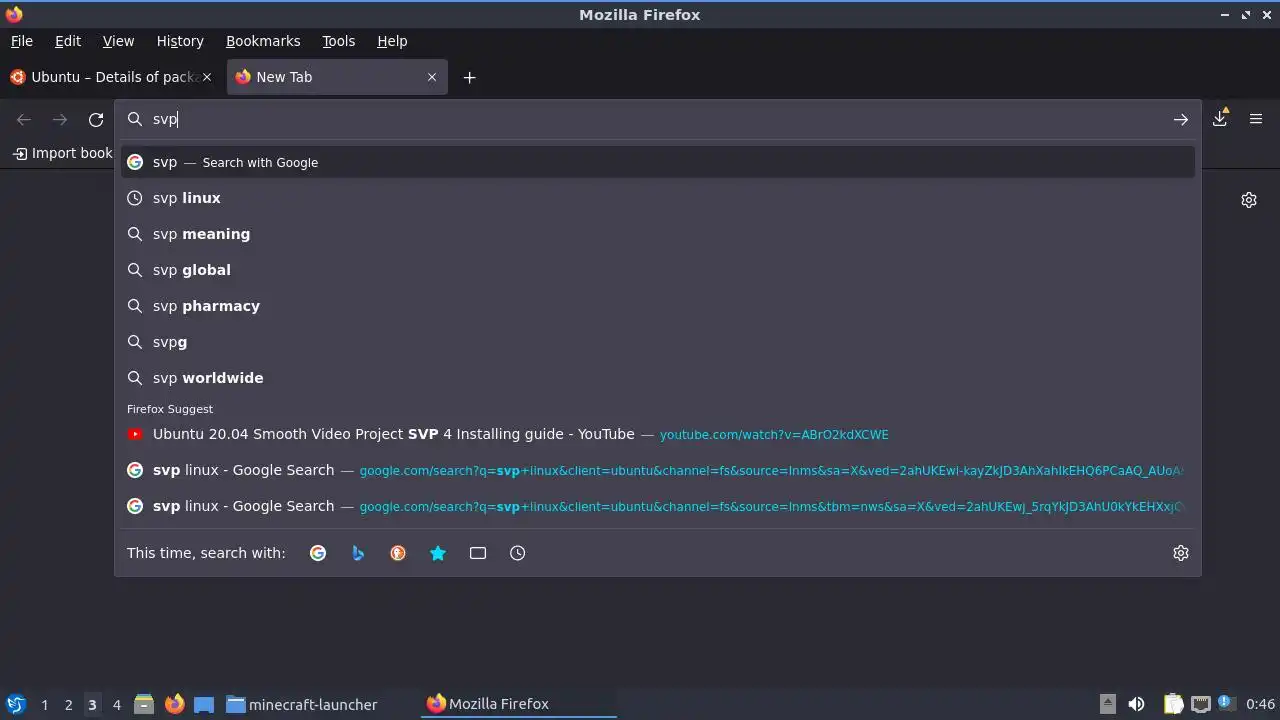Reload the current page
The width and height of the screenshot is (1280, 720).
point(96,120)
